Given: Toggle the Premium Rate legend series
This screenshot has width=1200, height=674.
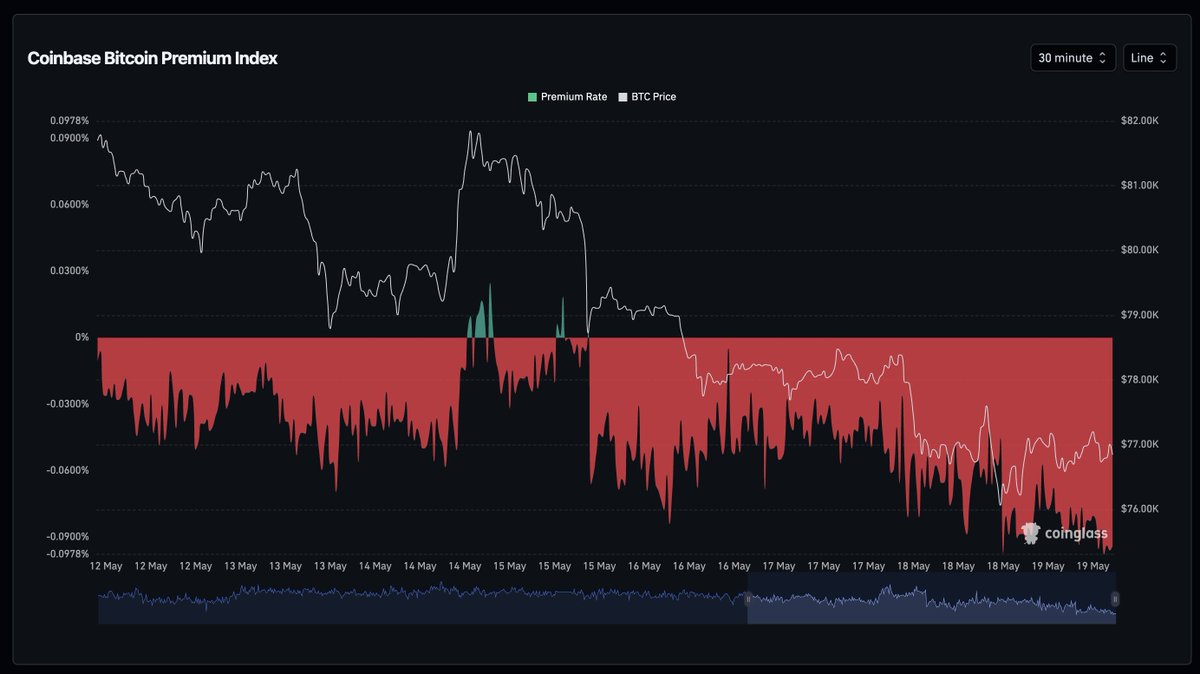Looking at the screenshot, I should tap(567, 97).
